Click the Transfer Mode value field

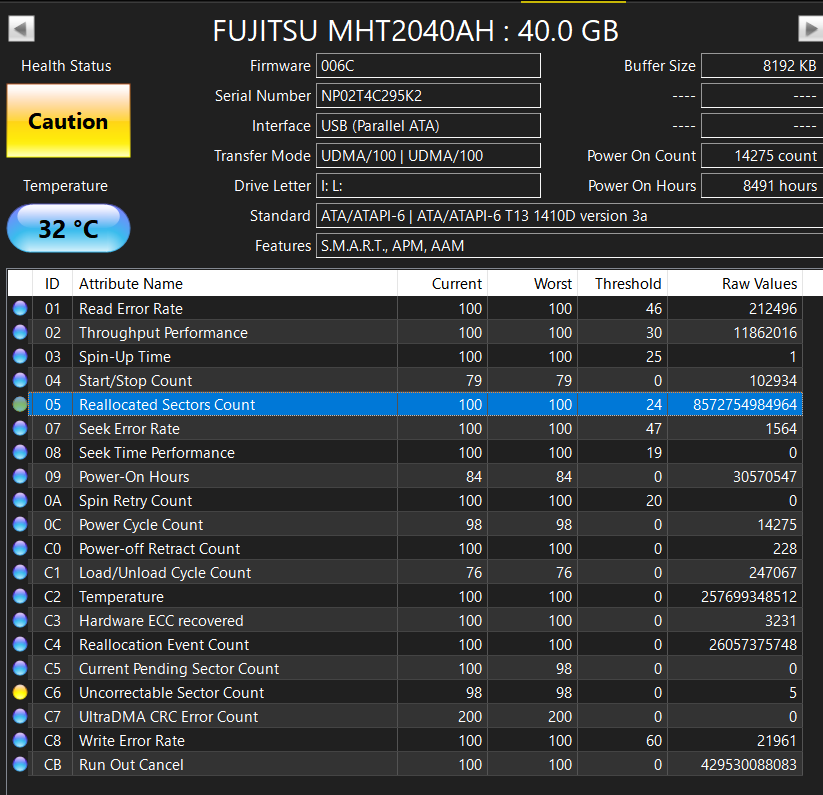click(x=428, y=156)
